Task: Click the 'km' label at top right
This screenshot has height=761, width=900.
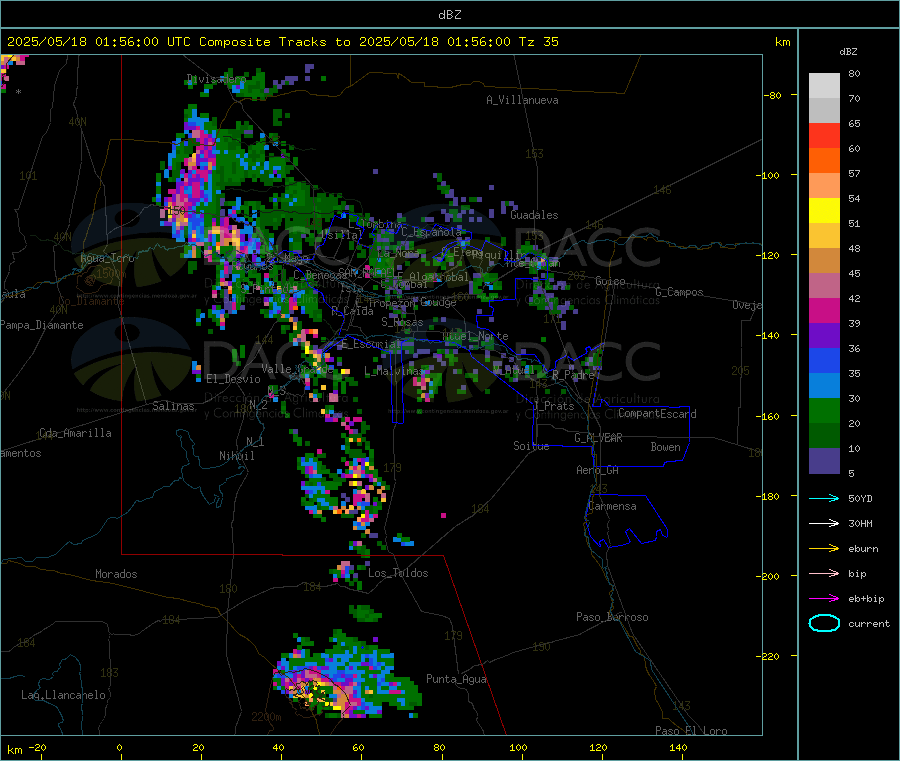Action: pos(782,41)
